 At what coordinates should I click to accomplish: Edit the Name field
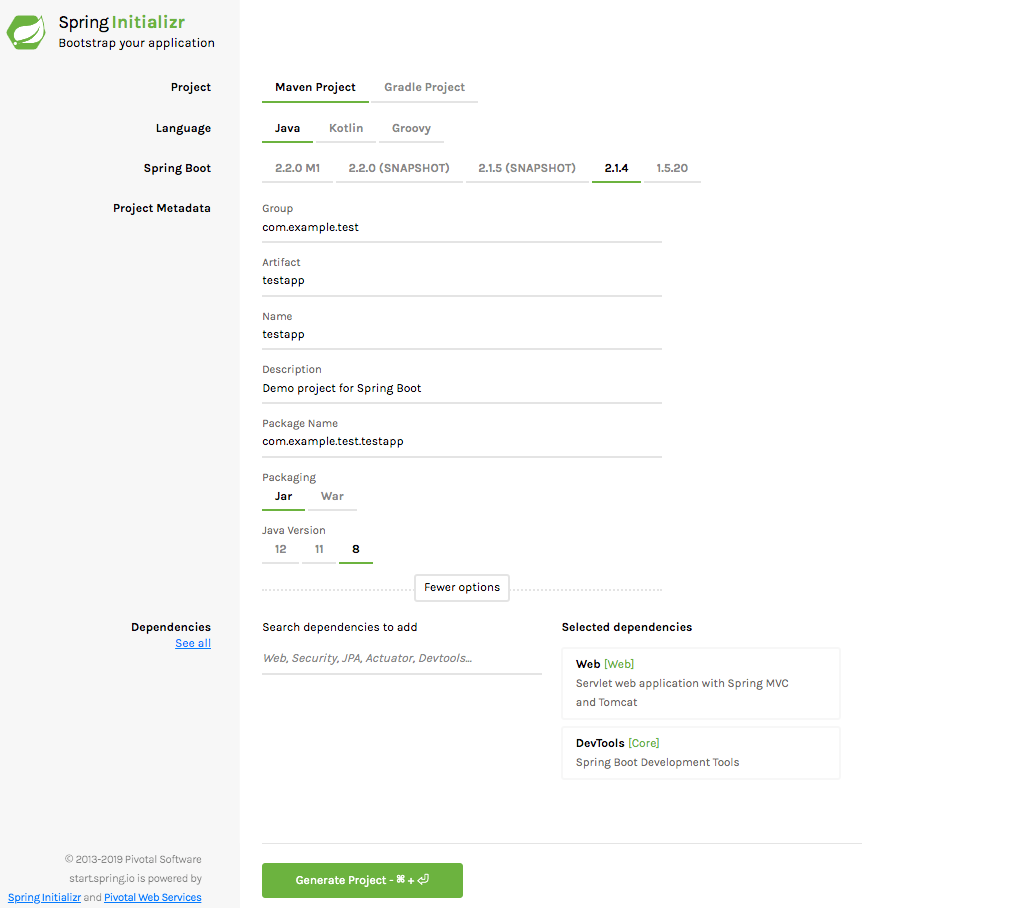click(462, 335)
